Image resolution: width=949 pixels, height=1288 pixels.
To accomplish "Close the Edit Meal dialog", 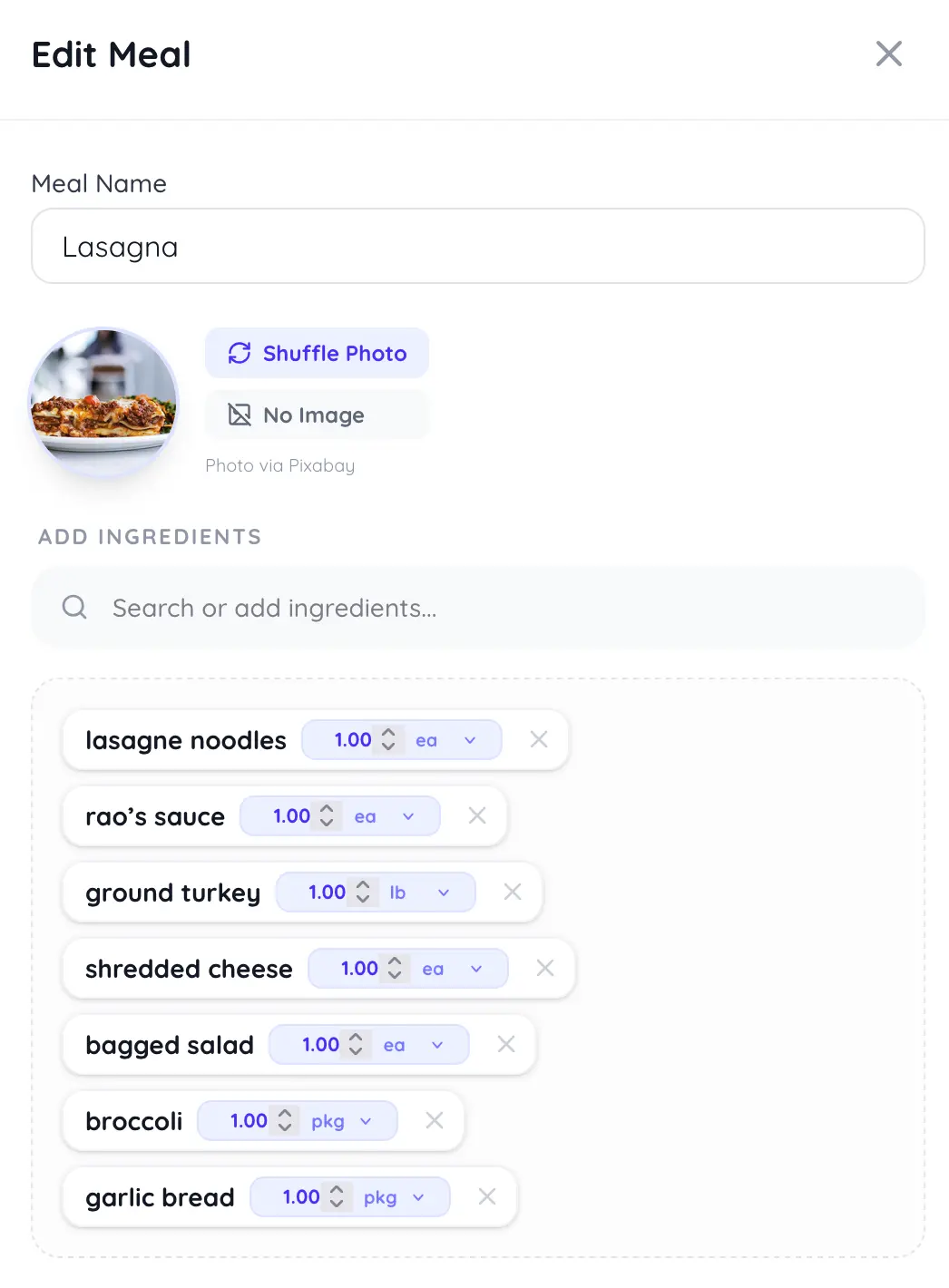I will tap(888, 54).
